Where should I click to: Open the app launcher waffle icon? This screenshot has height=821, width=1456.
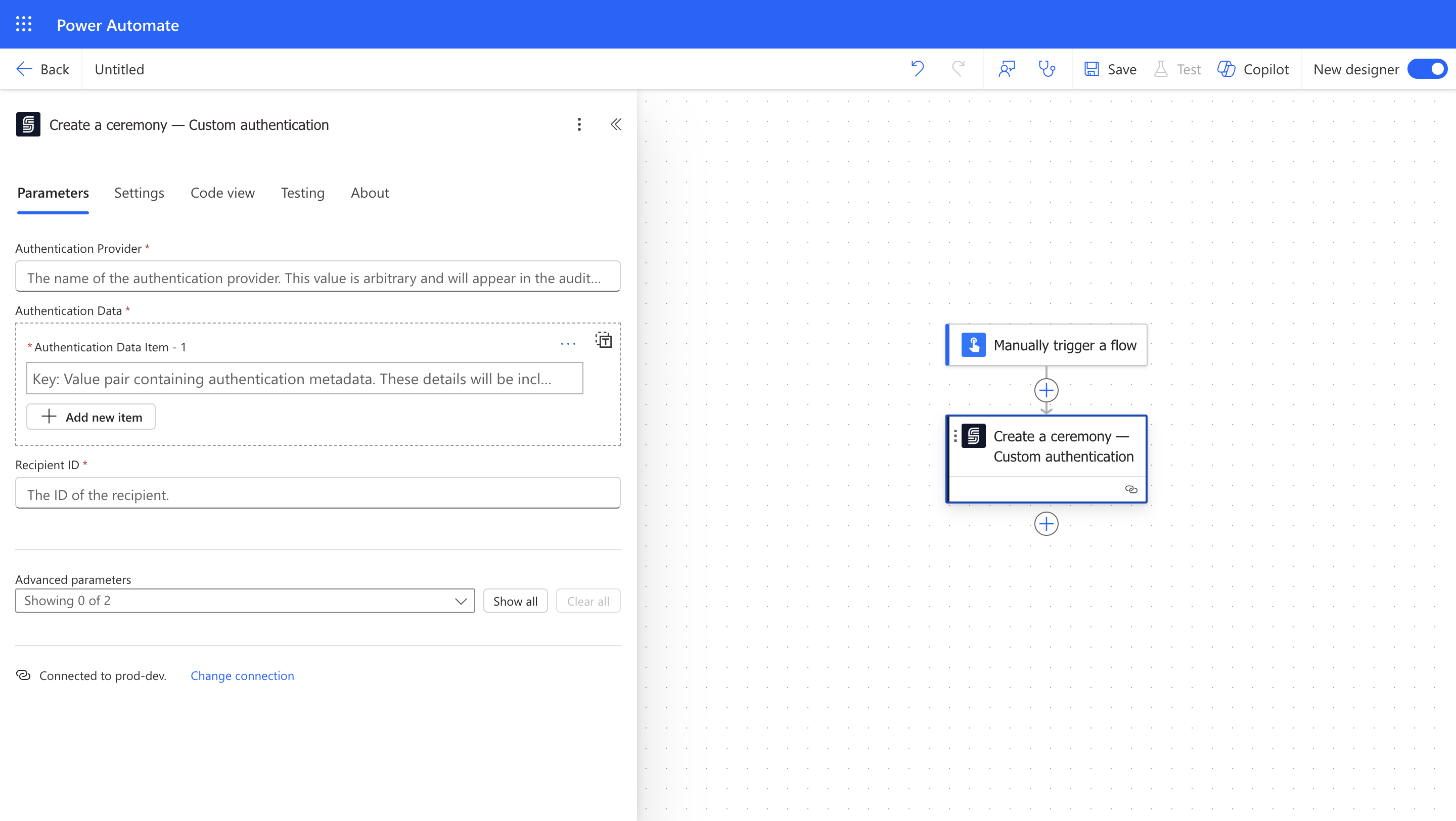pos(23,24)
